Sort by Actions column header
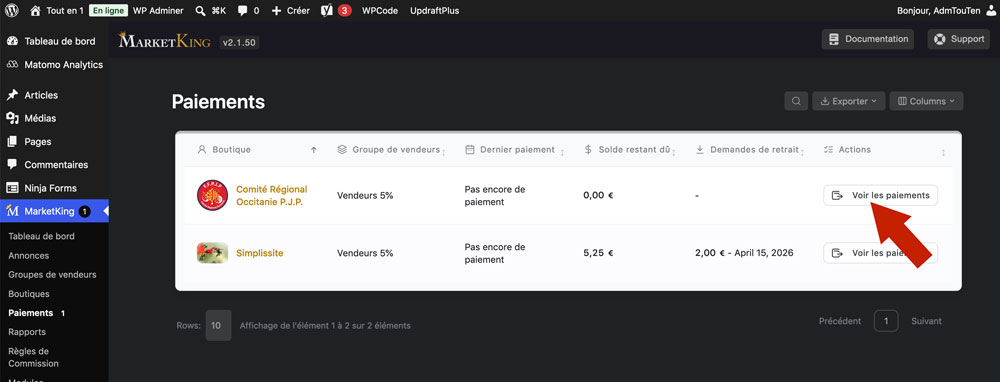Image resolution: width=1000 pixels, height=382 pixels. click(x=885, y=150)
